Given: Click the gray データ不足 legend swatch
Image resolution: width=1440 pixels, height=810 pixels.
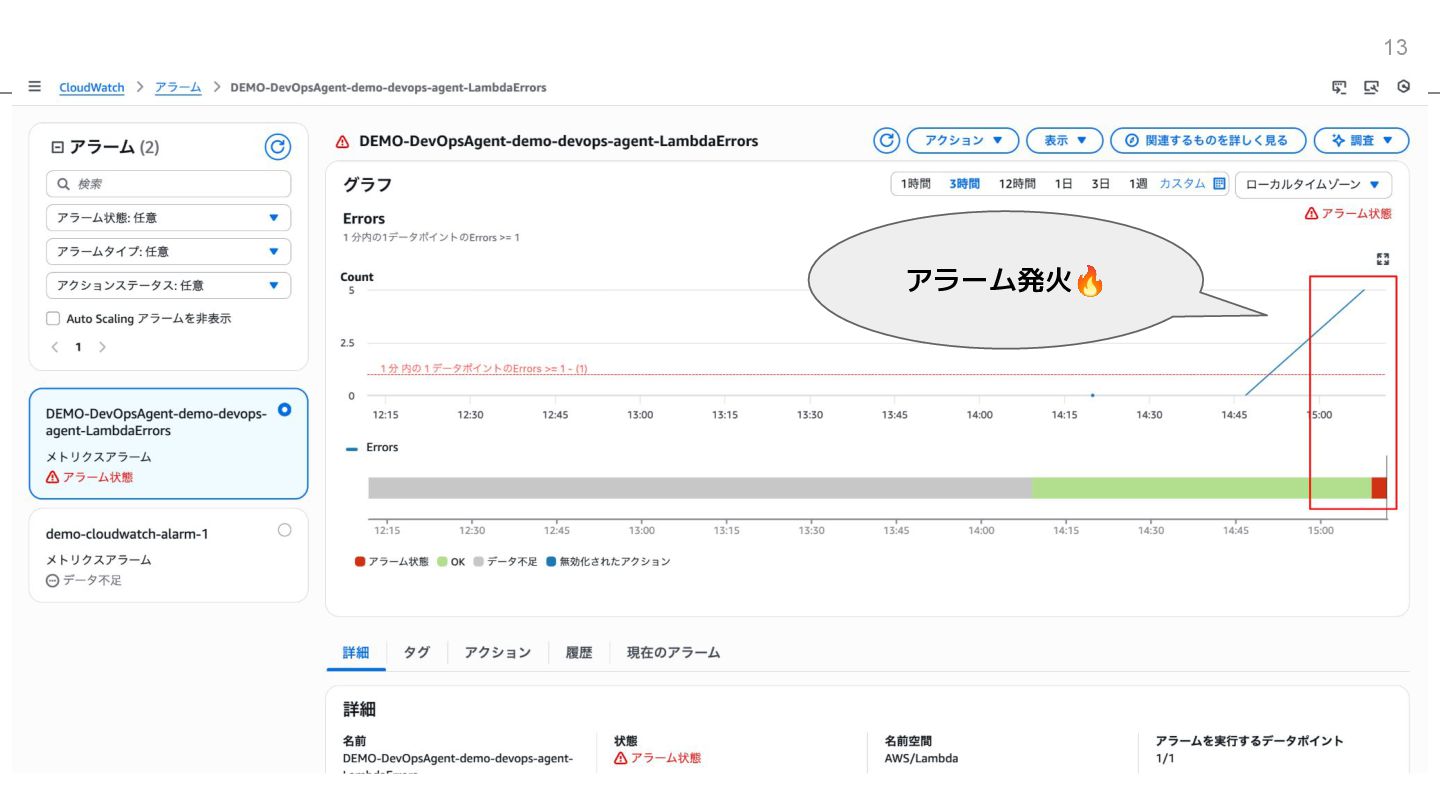Looking at the screenshot, I should 479,562.
